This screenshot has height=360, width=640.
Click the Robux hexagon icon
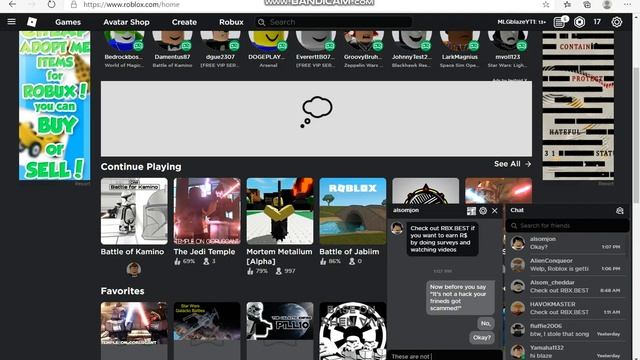click(579, 22)
